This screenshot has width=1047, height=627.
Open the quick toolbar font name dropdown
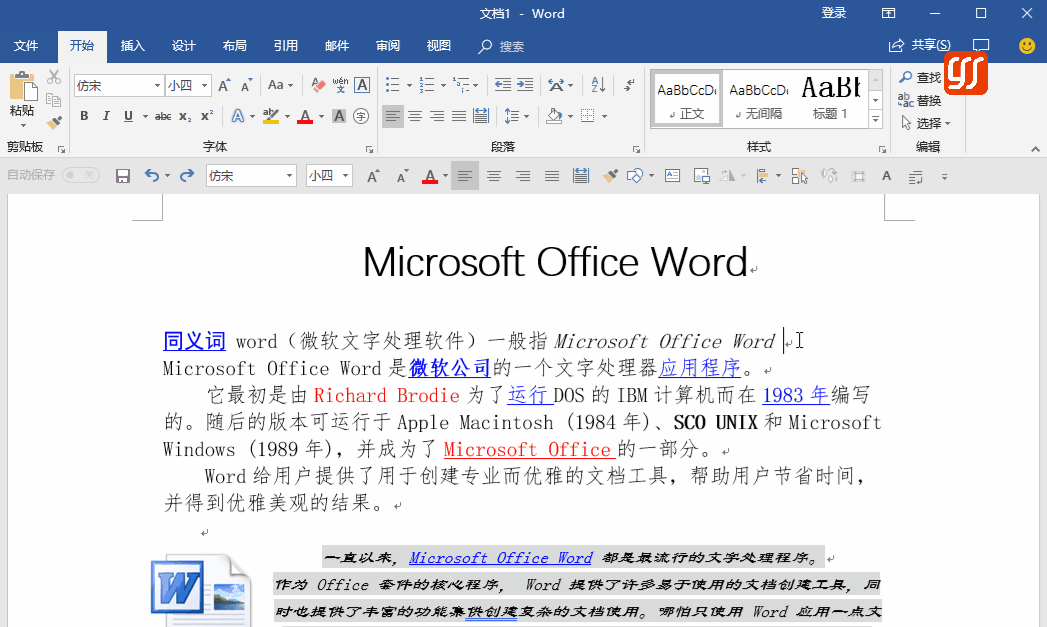289,176
